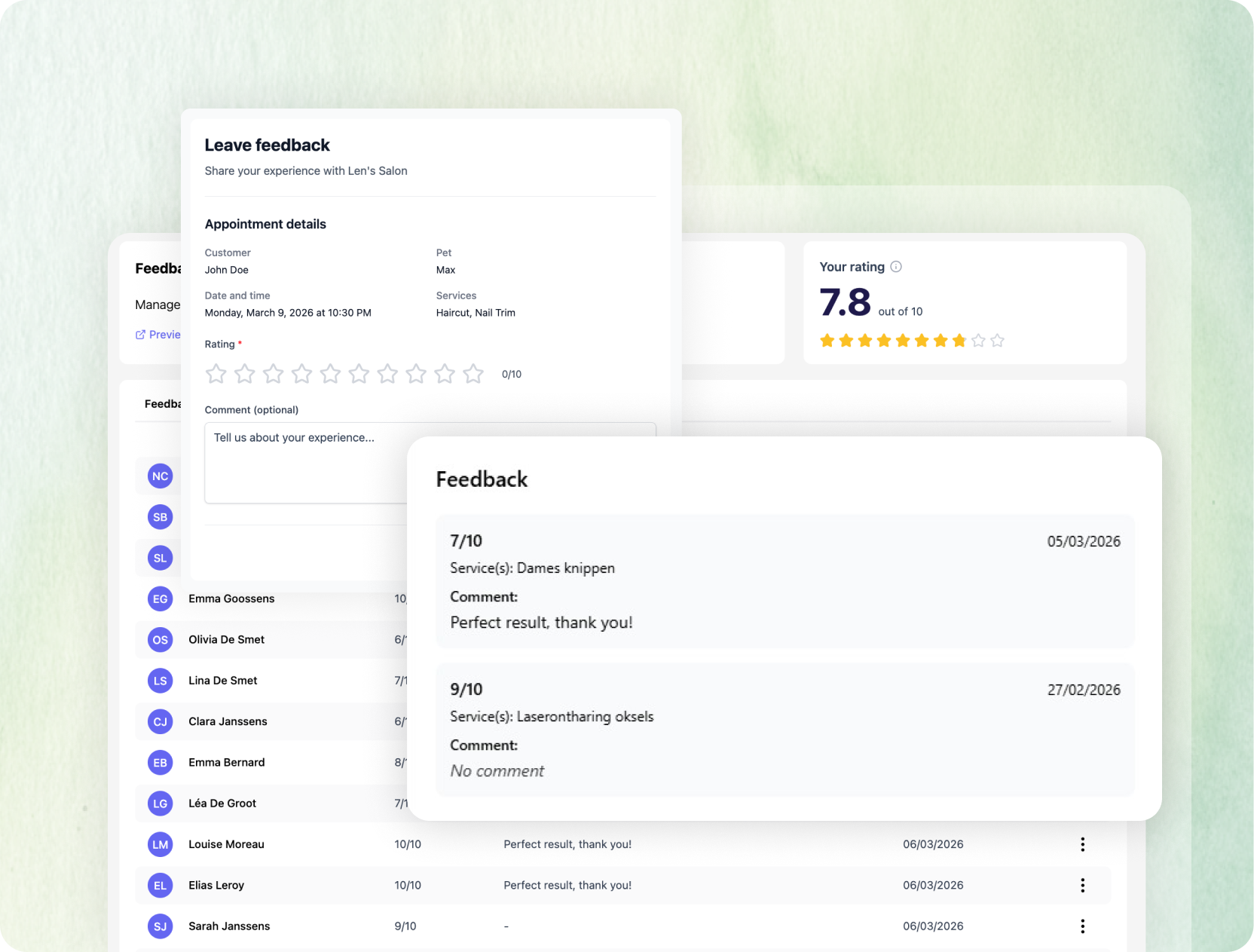The width and height of the screenshot is (1254, 952).
Task: Click the LM avatar for Louise Moreau
Action: 160,845
